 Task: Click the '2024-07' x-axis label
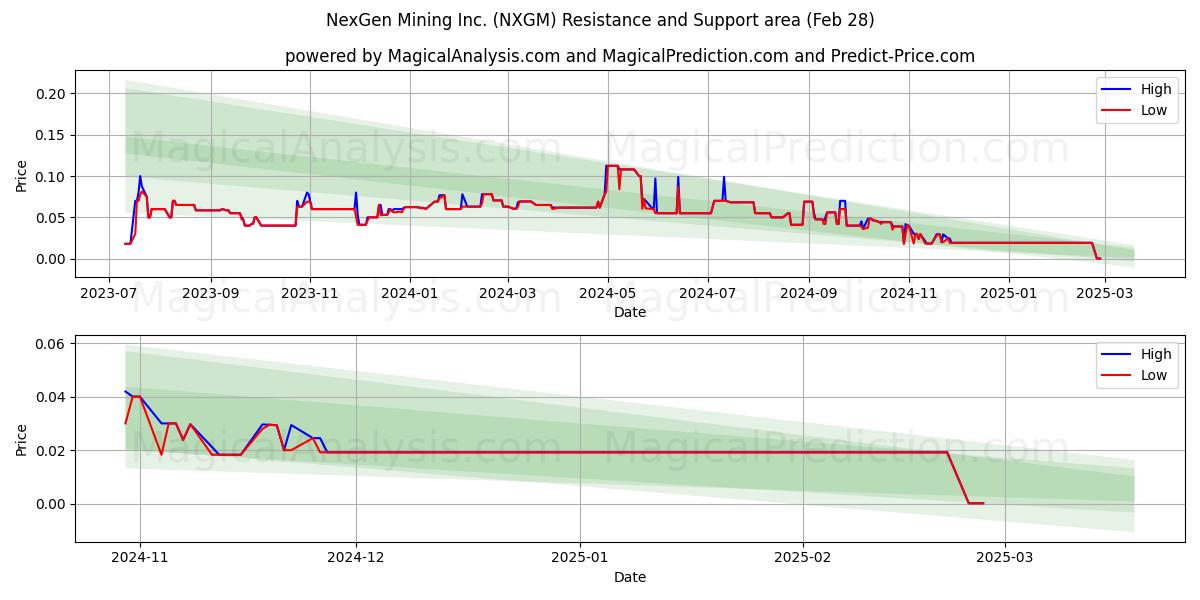(708, 294)
